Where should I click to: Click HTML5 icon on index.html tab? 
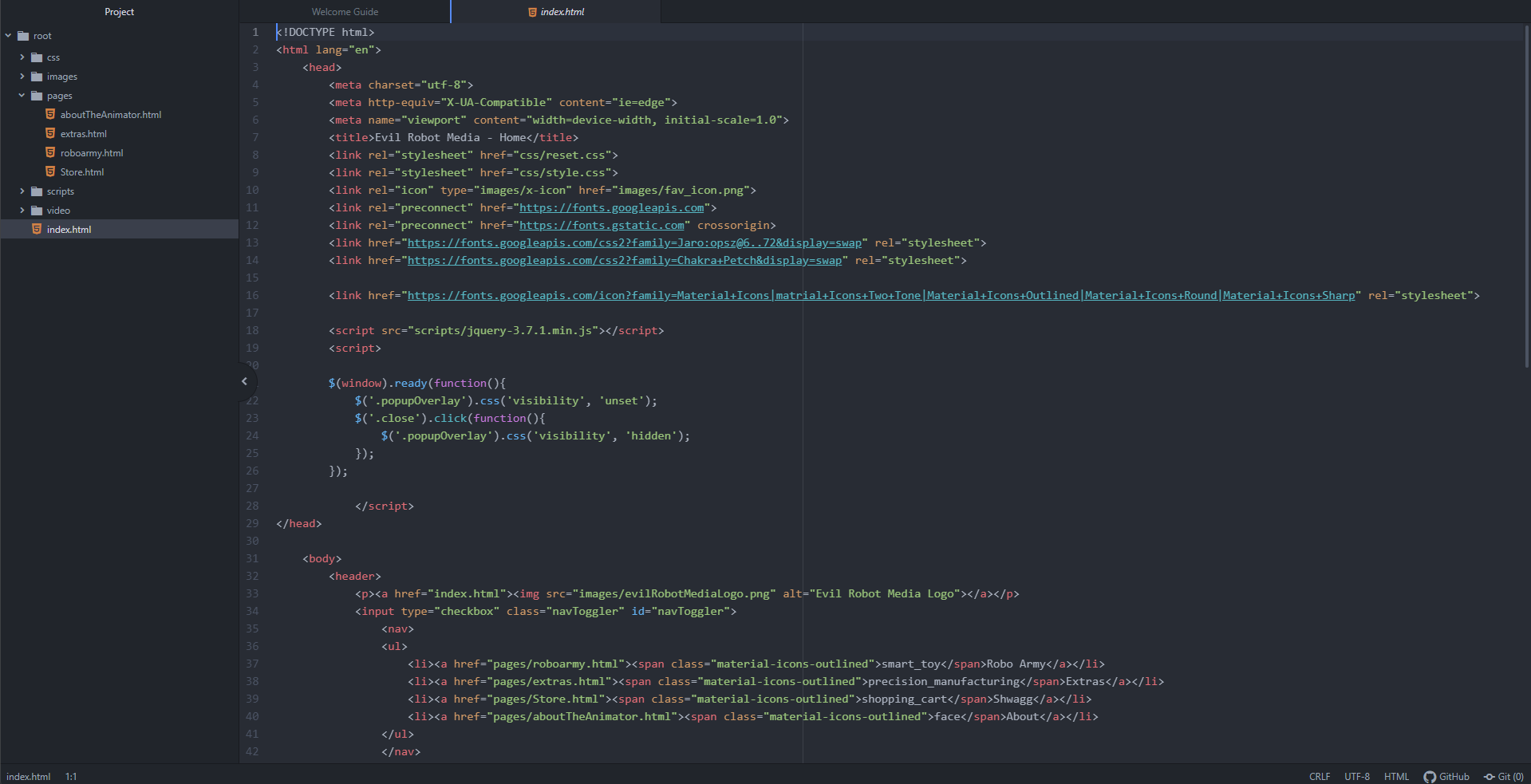532,12
